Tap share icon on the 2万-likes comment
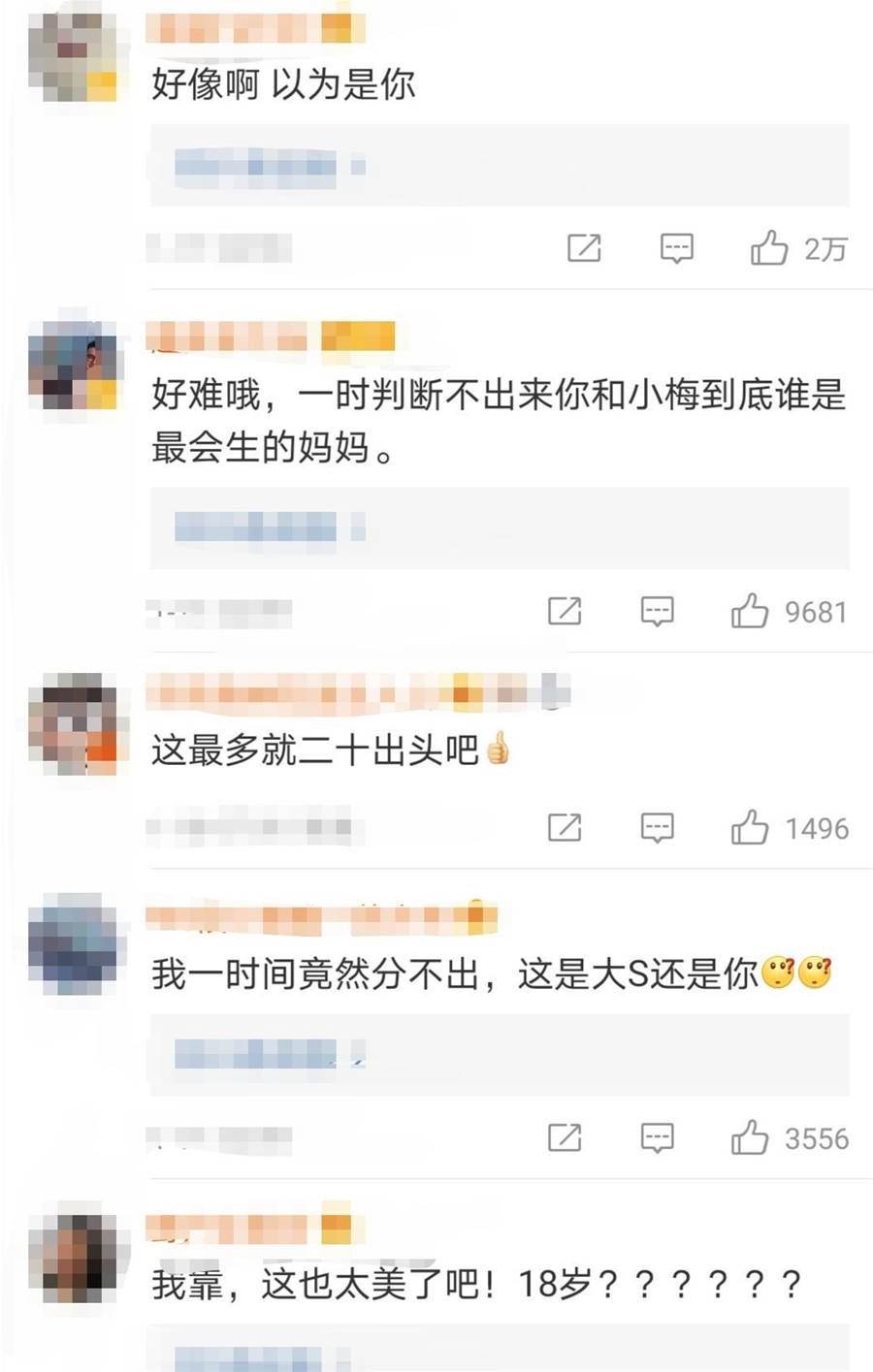The width and height of the screenshot is (873, 1372). pos(584,248)
